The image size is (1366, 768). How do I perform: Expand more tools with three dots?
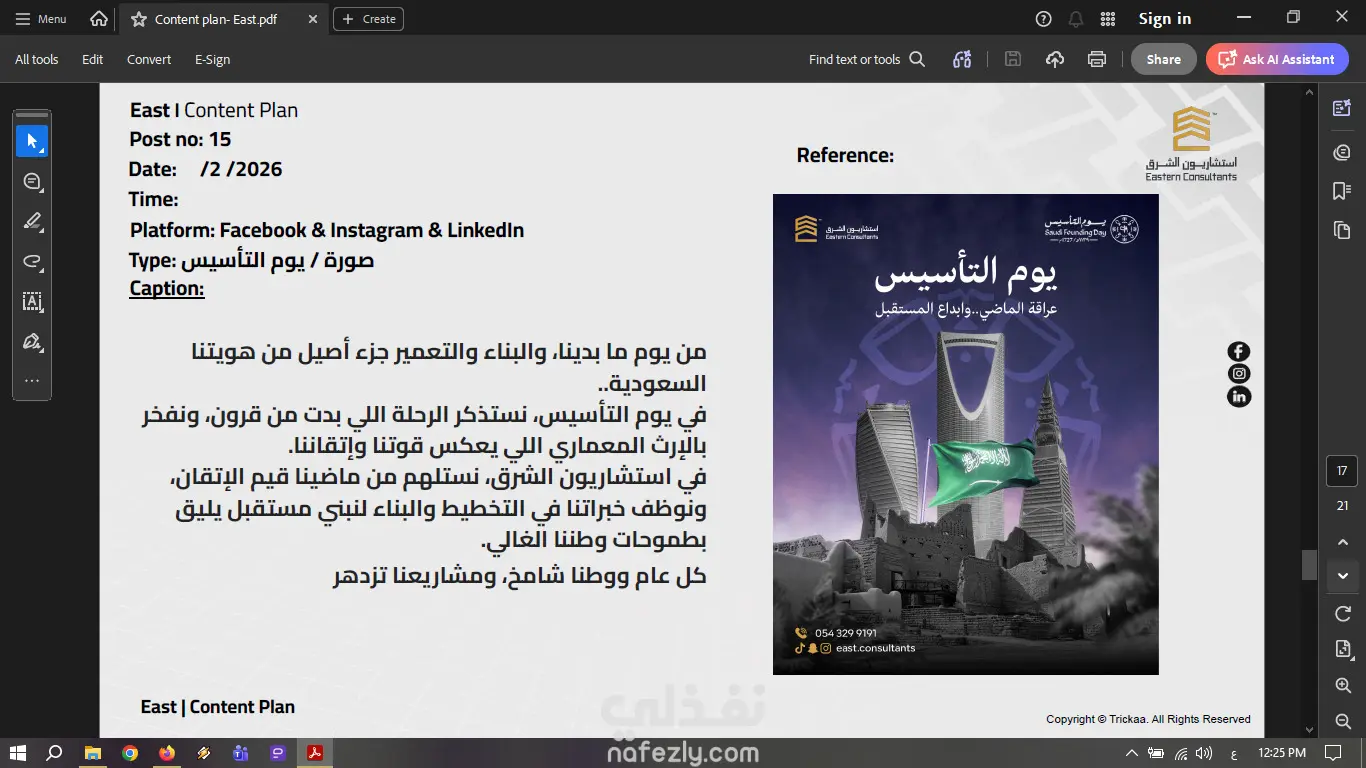pos(32,381)
